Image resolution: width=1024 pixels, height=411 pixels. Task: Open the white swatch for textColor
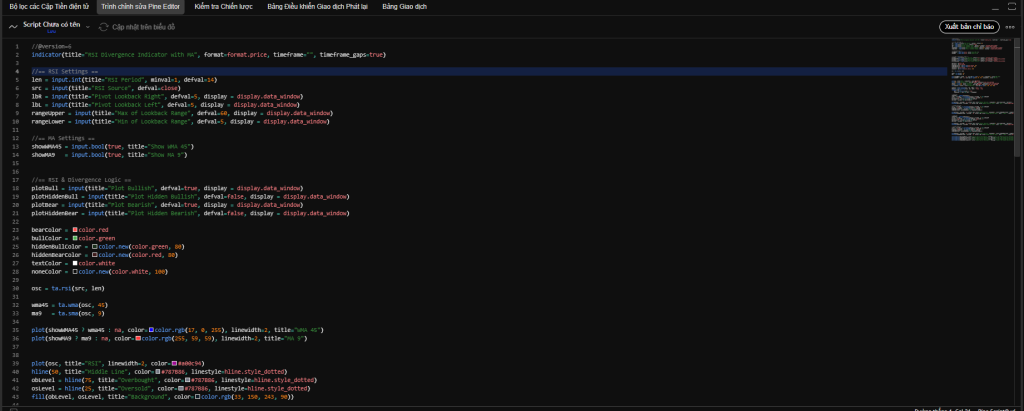75,263
